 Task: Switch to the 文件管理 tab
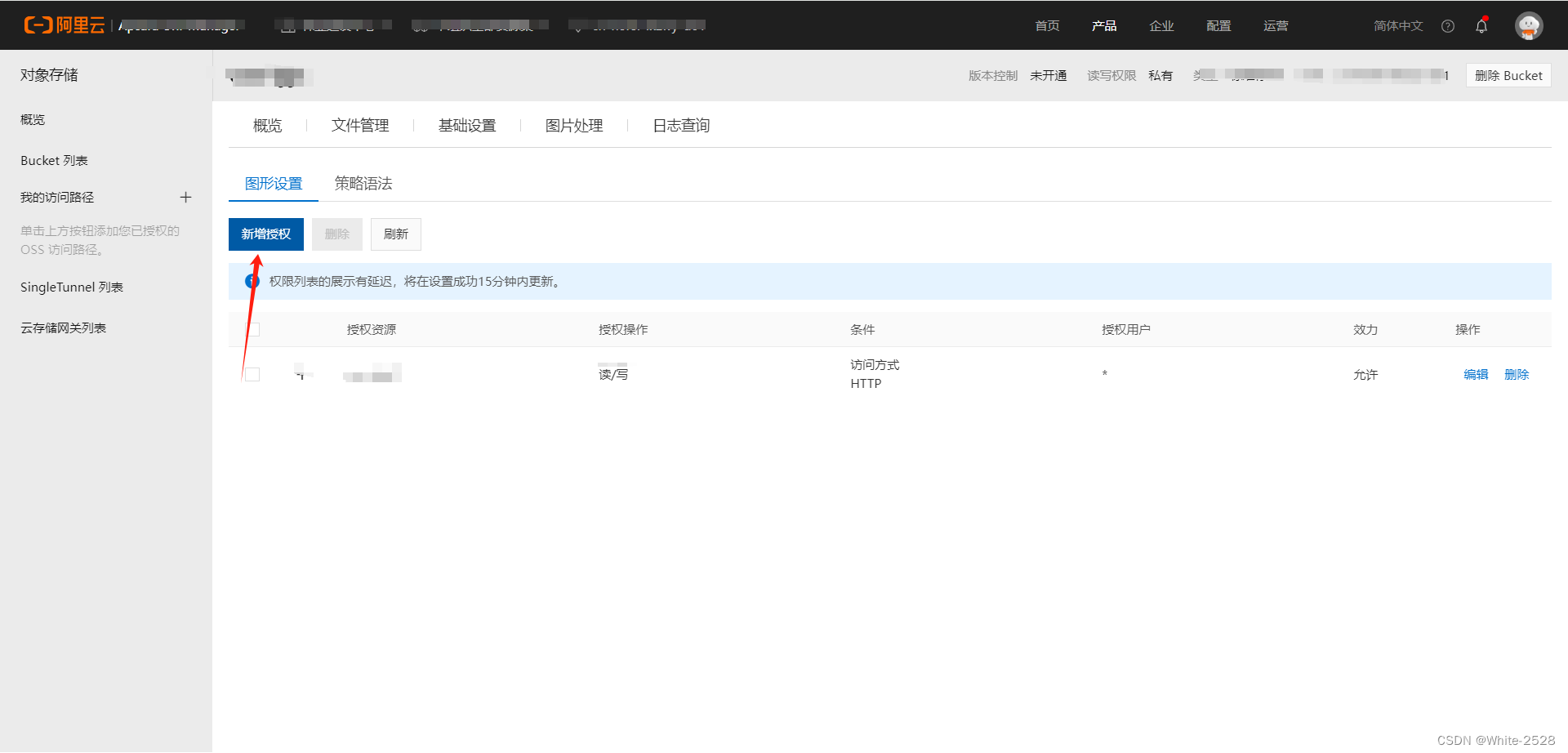(360, 125)
